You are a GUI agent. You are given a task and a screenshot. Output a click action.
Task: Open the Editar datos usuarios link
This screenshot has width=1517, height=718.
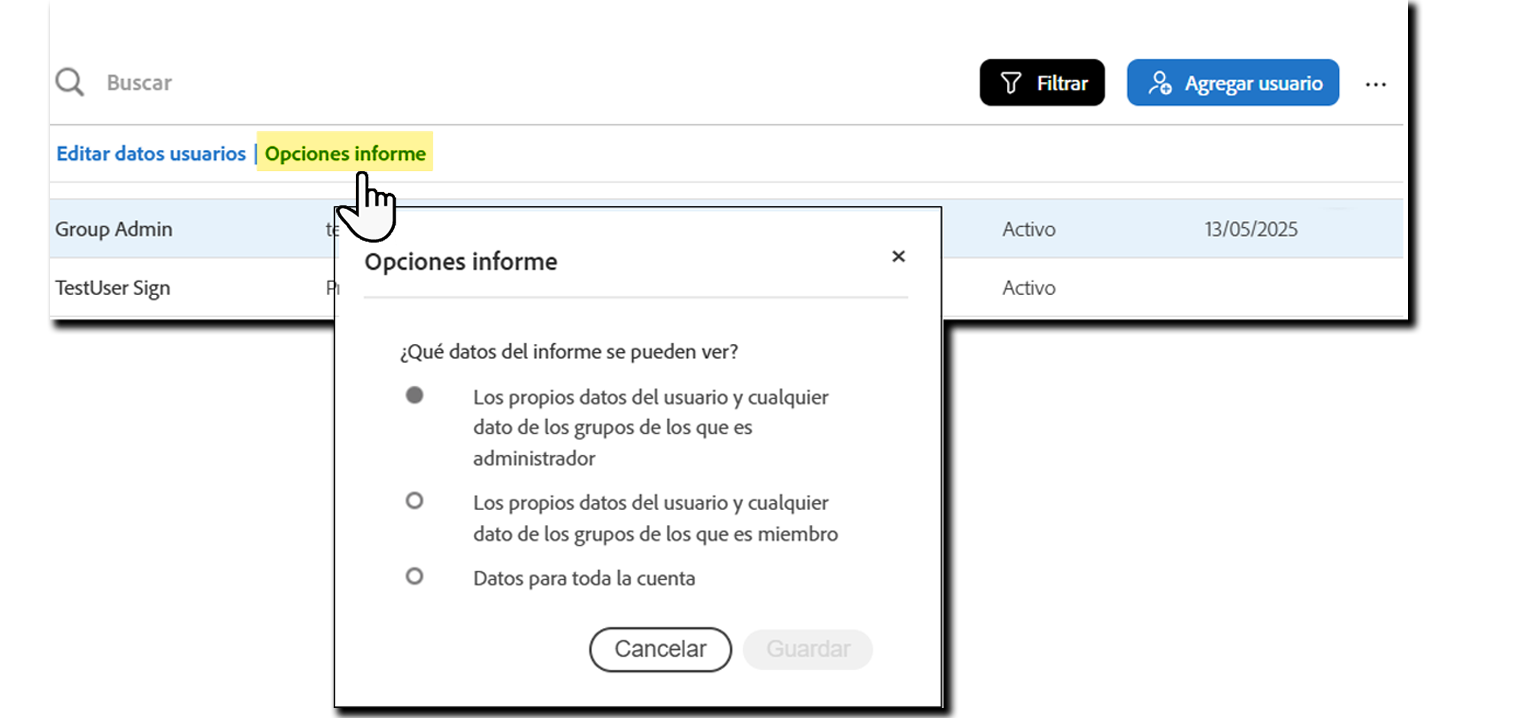(151, 154)
